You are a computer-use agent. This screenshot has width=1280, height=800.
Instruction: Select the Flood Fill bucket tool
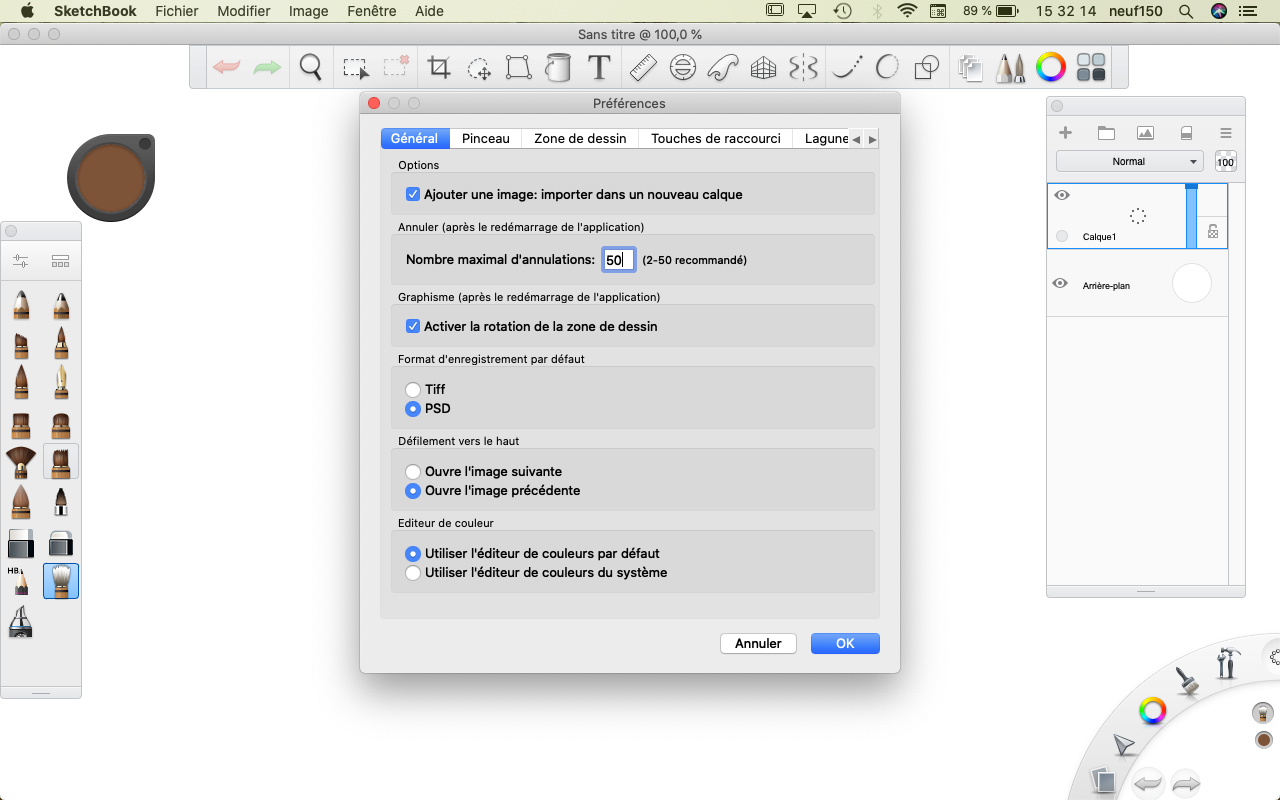click(x=558, y=68)
